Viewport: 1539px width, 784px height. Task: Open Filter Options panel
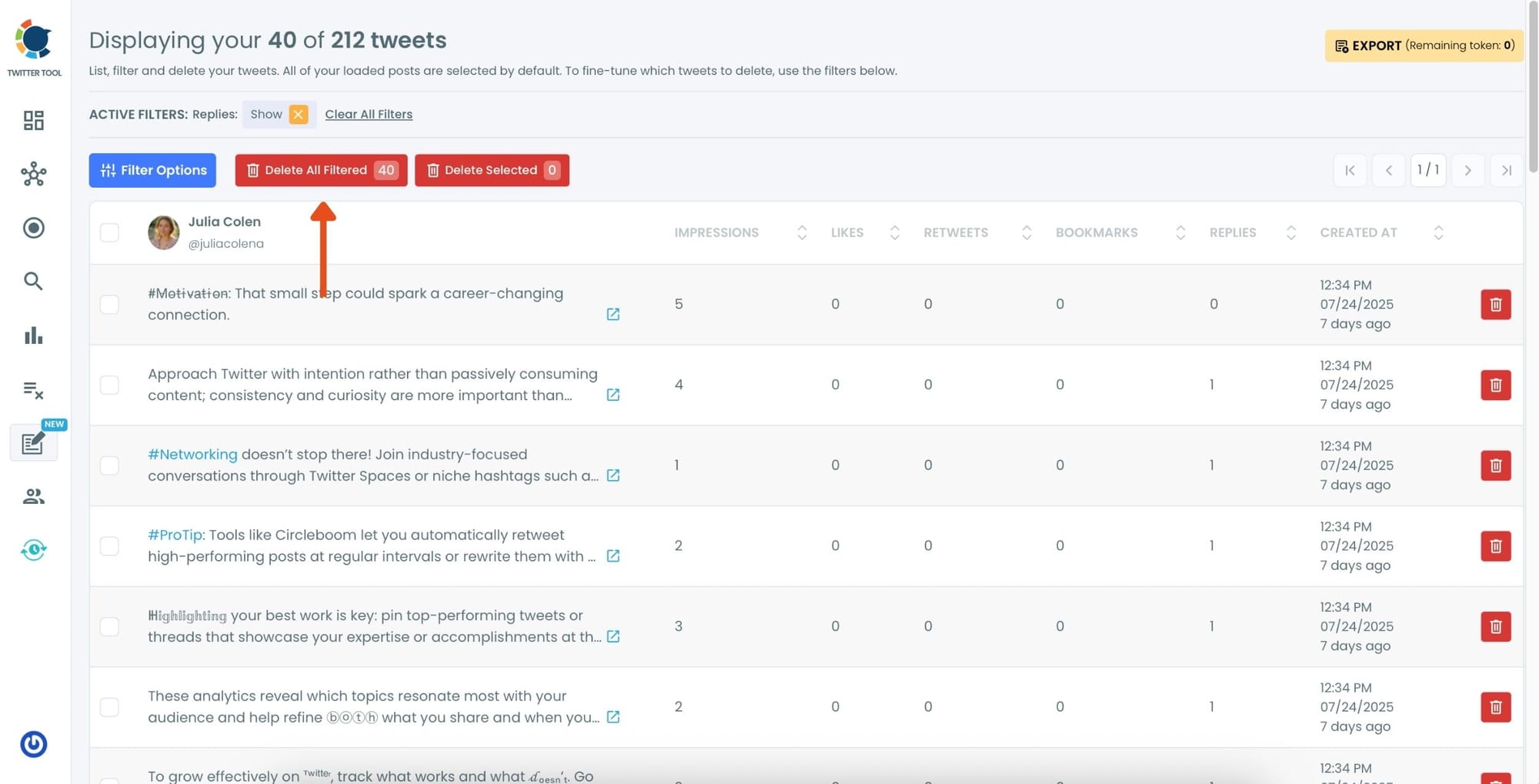coord(152,170)
